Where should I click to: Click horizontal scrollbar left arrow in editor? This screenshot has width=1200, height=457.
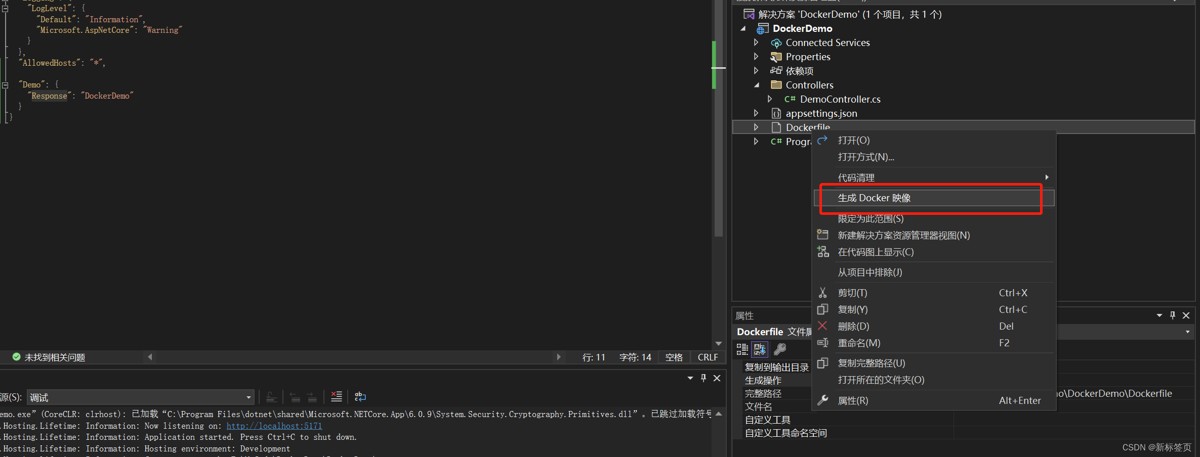(150, 357)
